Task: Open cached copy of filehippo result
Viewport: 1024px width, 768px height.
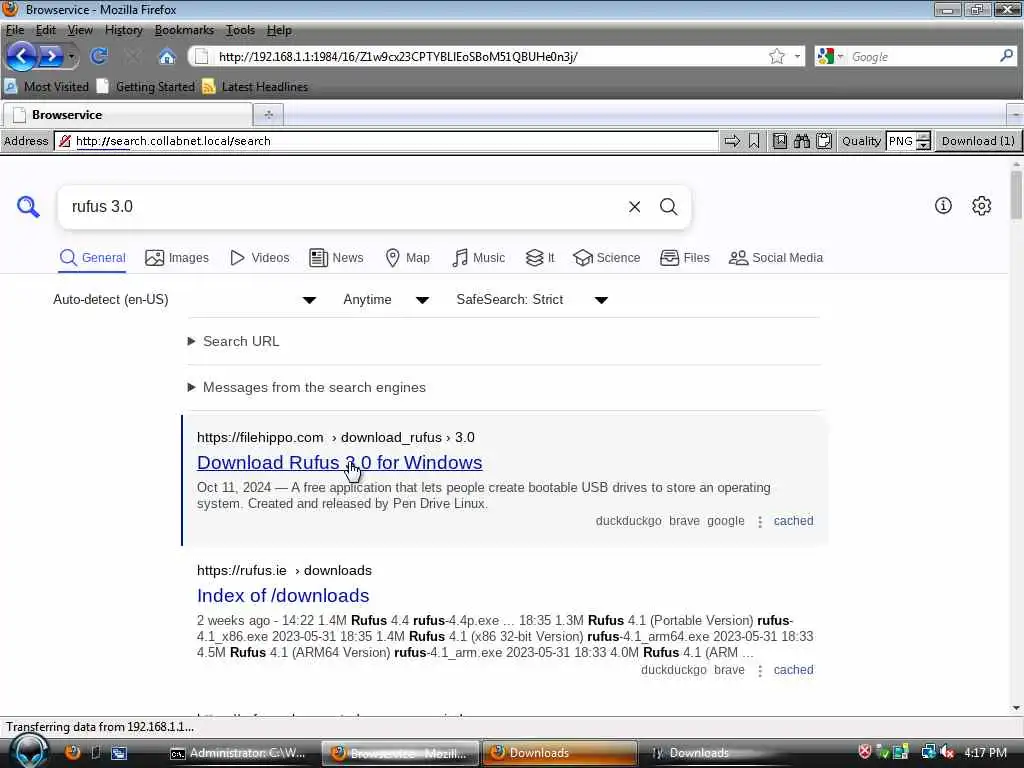Action: click(x=793, y=520)
